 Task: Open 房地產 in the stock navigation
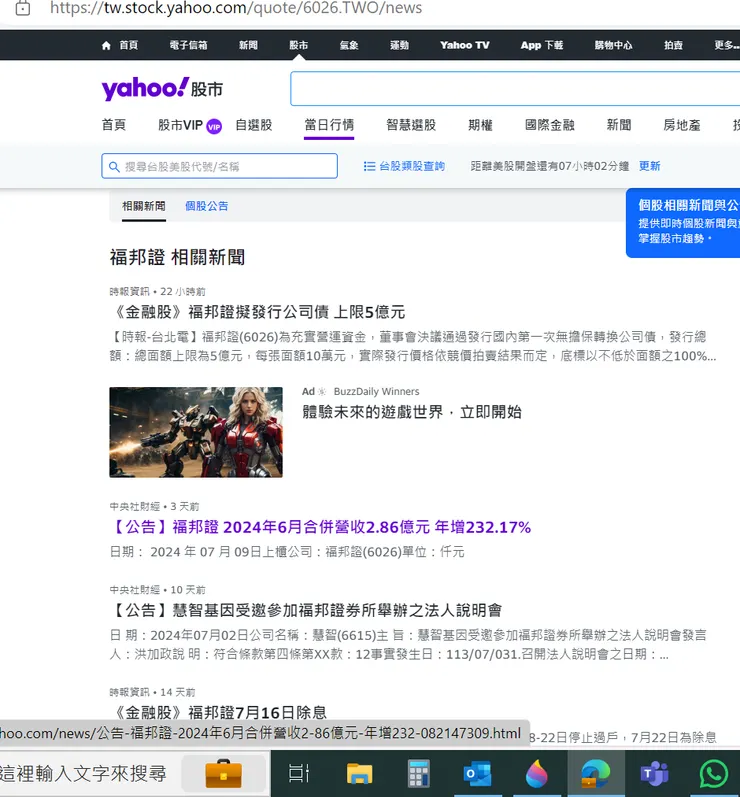(682, 125)
